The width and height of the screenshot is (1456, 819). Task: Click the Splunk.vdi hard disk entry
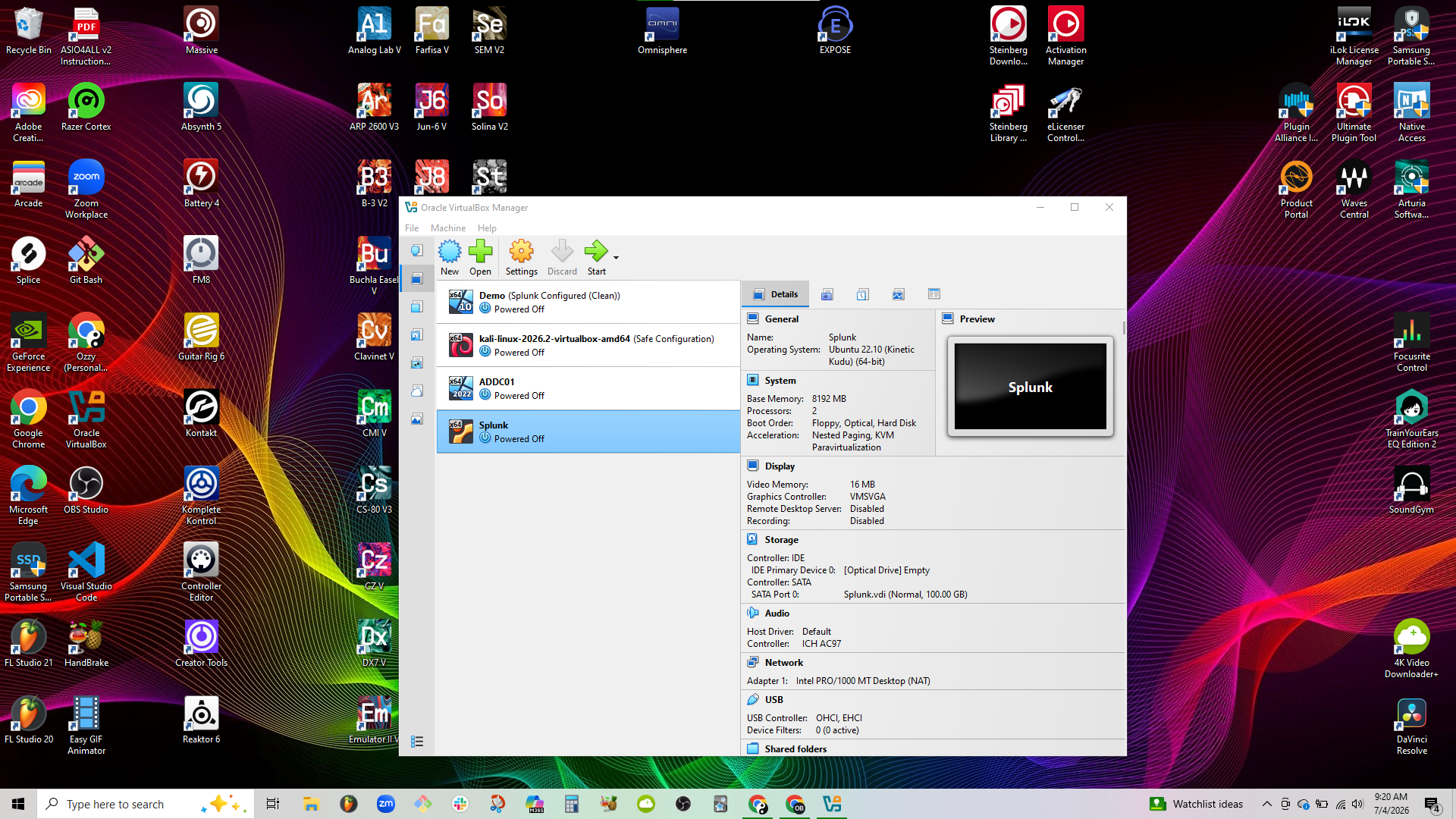coord(905,595)
